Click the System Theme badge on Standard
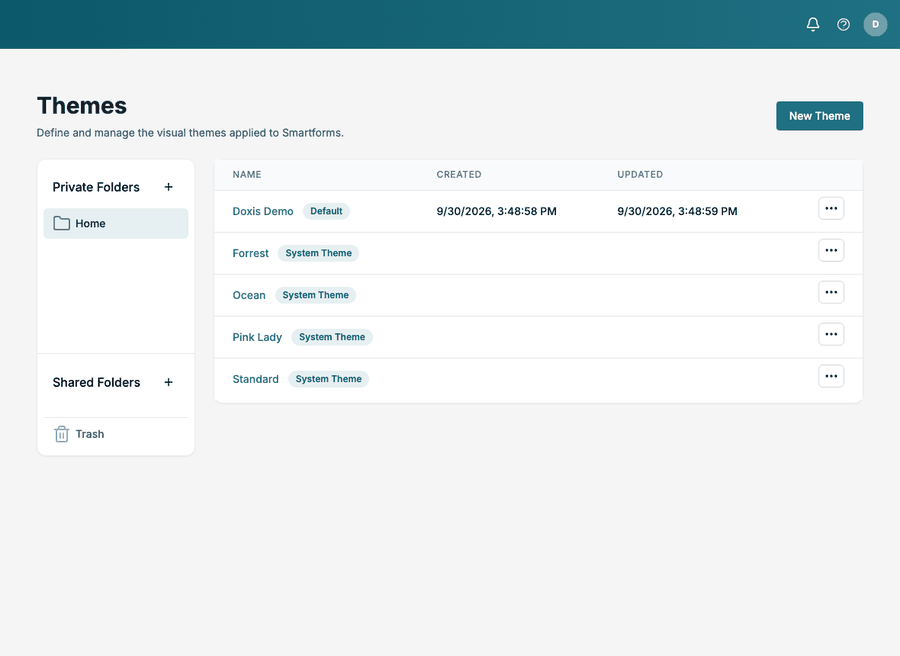This screenshot has height=656, width=900. (328, 379)
